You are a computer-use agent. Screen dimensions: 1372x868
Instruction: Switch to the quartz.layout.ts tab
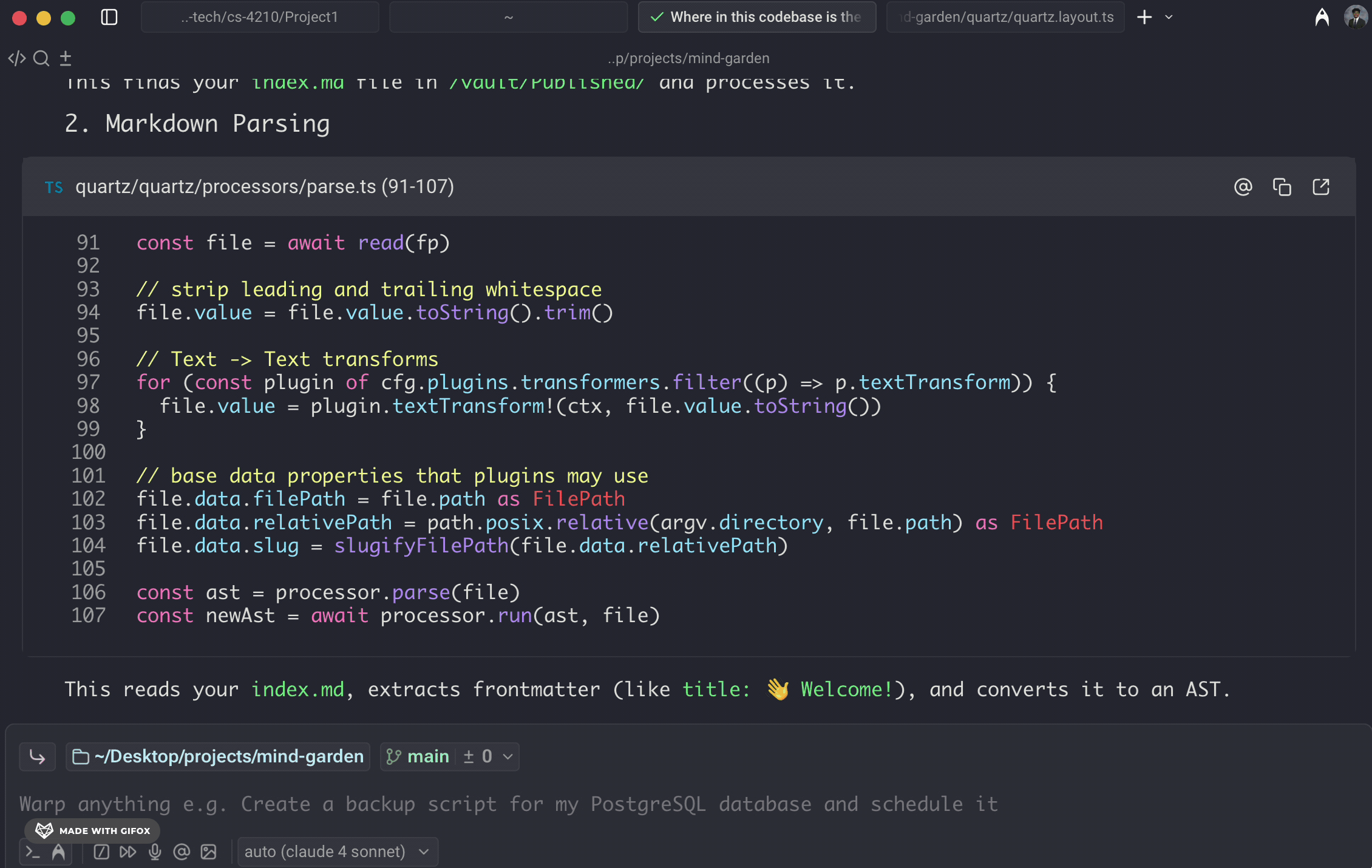tap(1005, 17)
